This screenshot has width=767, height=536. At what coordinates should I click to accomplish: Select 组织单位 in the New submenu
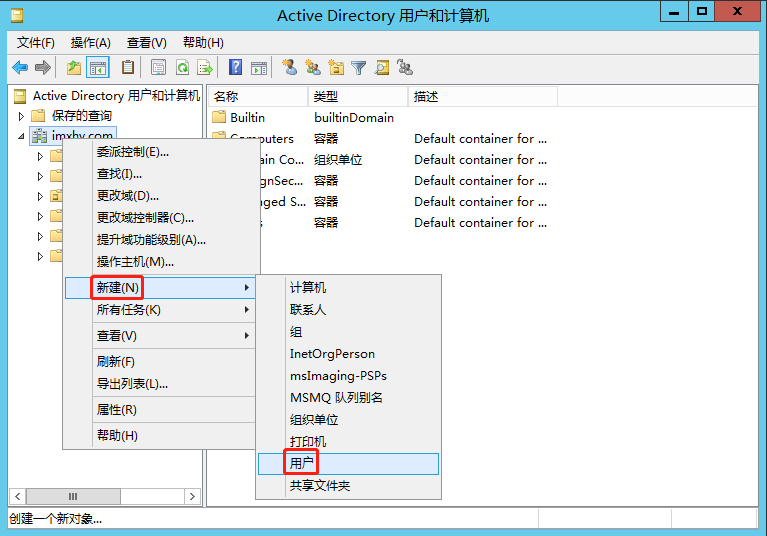(348, 420)
